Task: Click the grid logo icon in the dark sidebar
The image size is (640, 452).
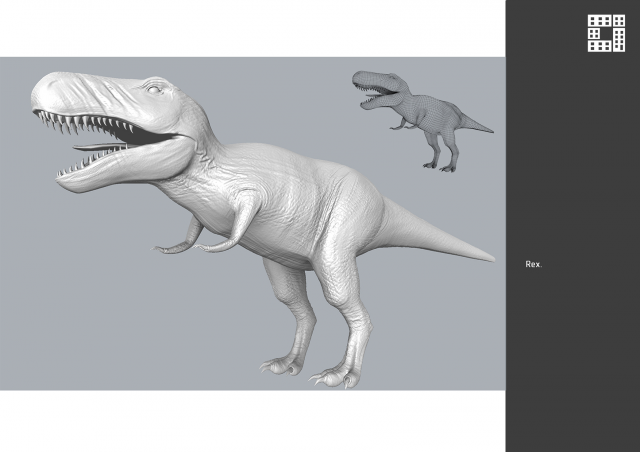Action: (606, 33)
